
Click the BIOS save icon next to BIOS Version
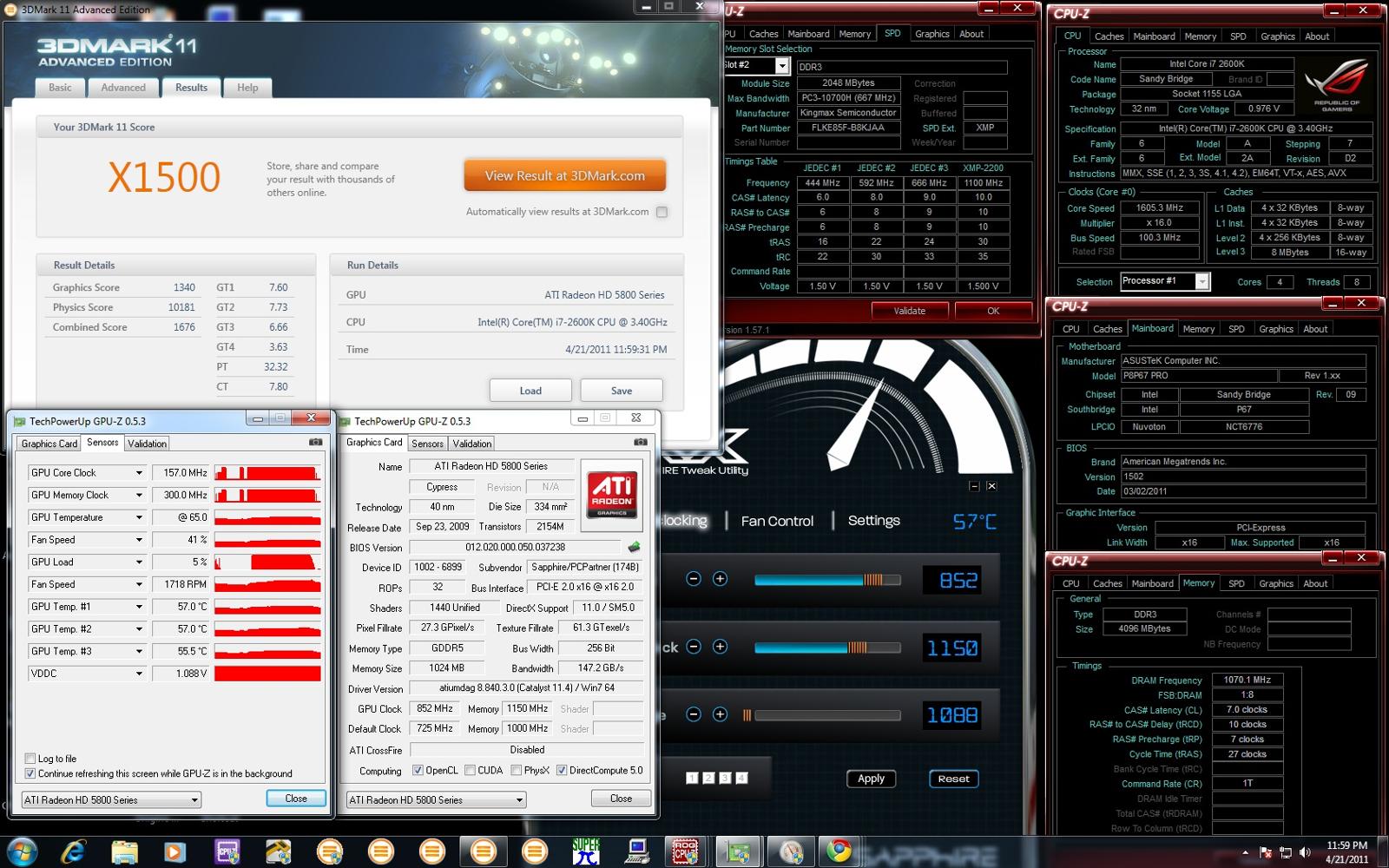634,547
